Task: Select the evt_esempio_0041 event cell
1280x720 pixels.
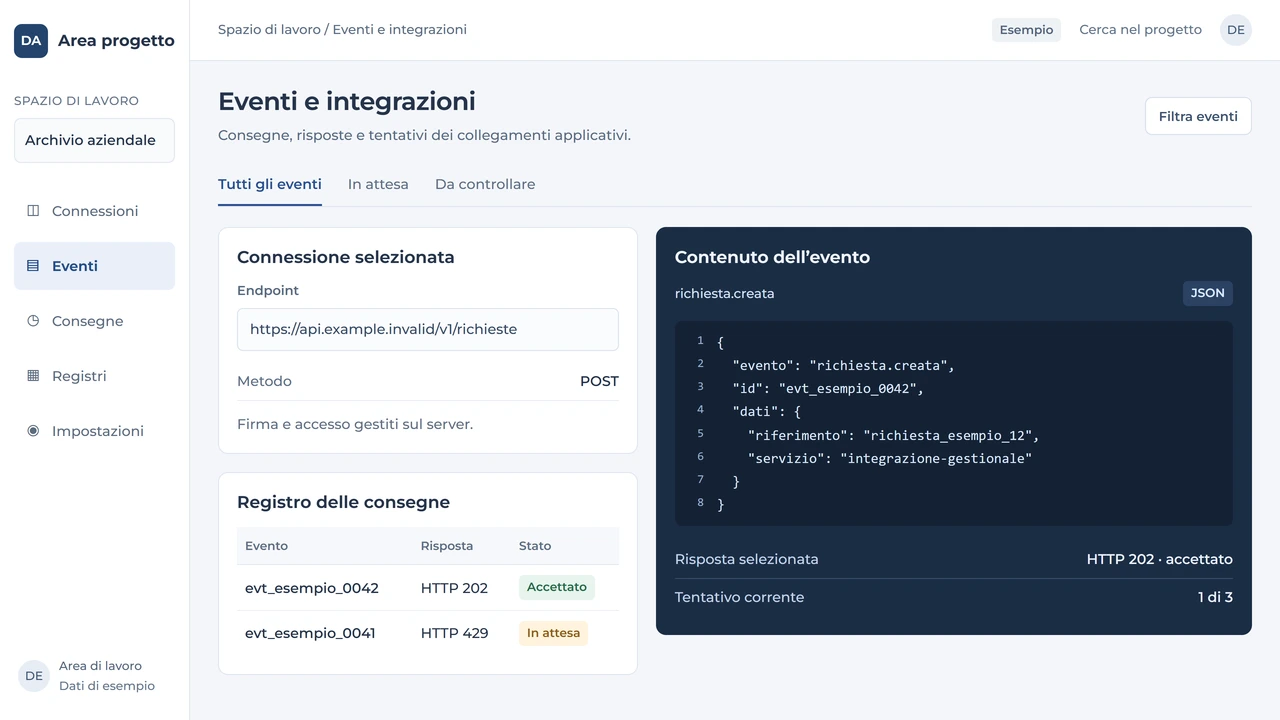Action: (x=310, y=633)
